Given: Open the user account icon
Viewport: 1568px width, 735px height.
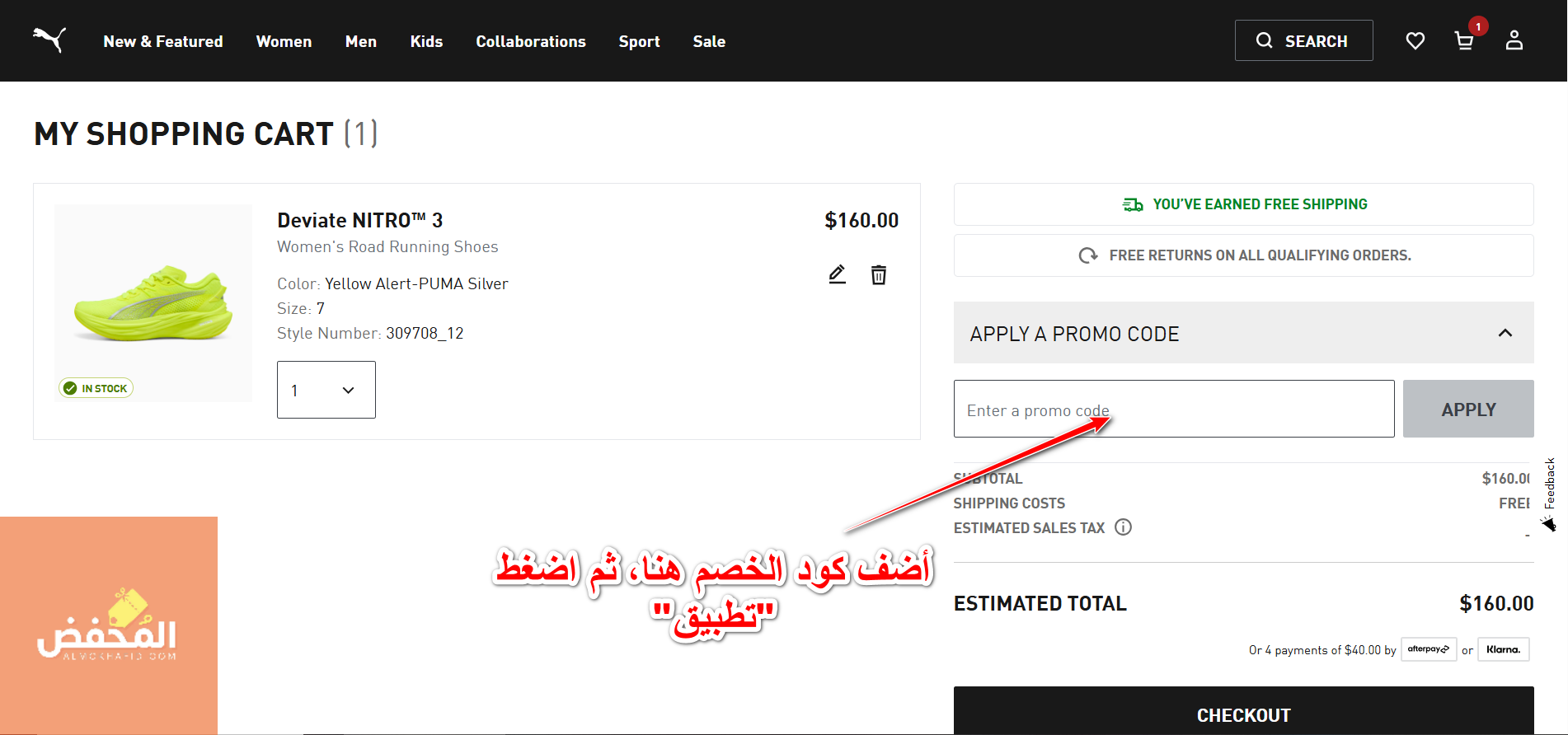Looking at the screenshot, I should coord(1514,40).
